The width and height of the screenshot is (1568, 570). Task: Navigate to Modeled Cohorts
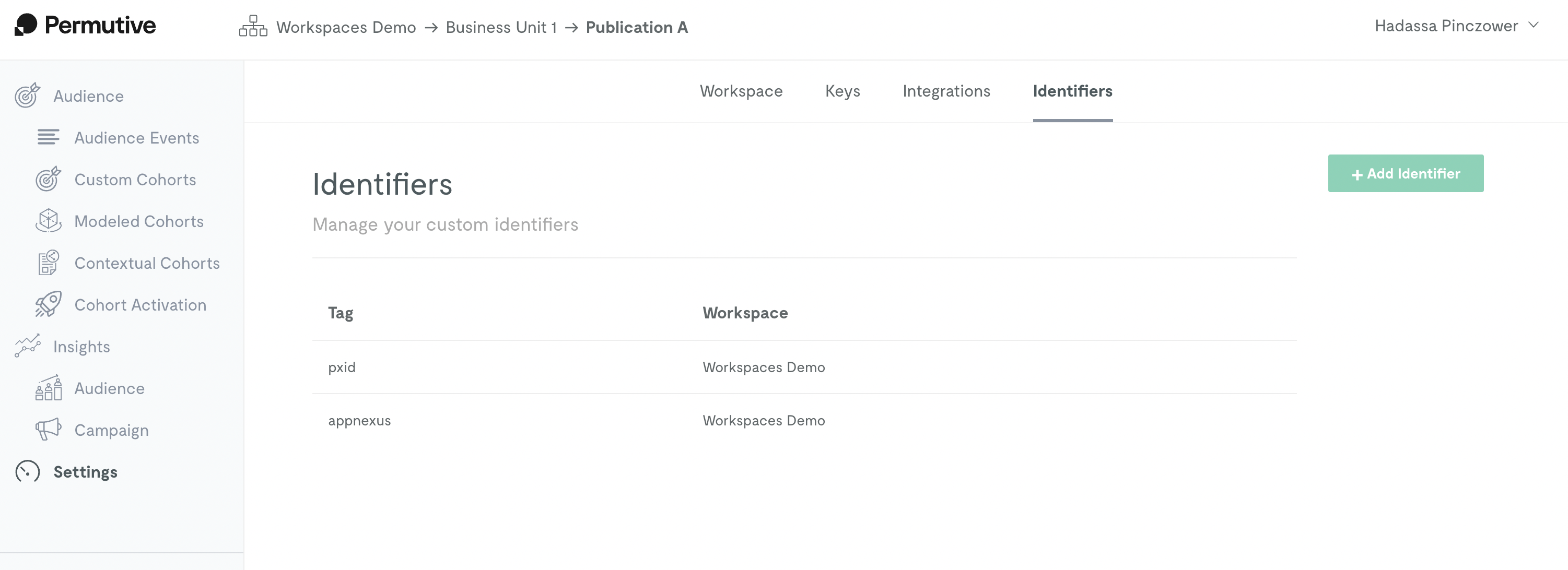pyautogui.click(x=139, y=221)
